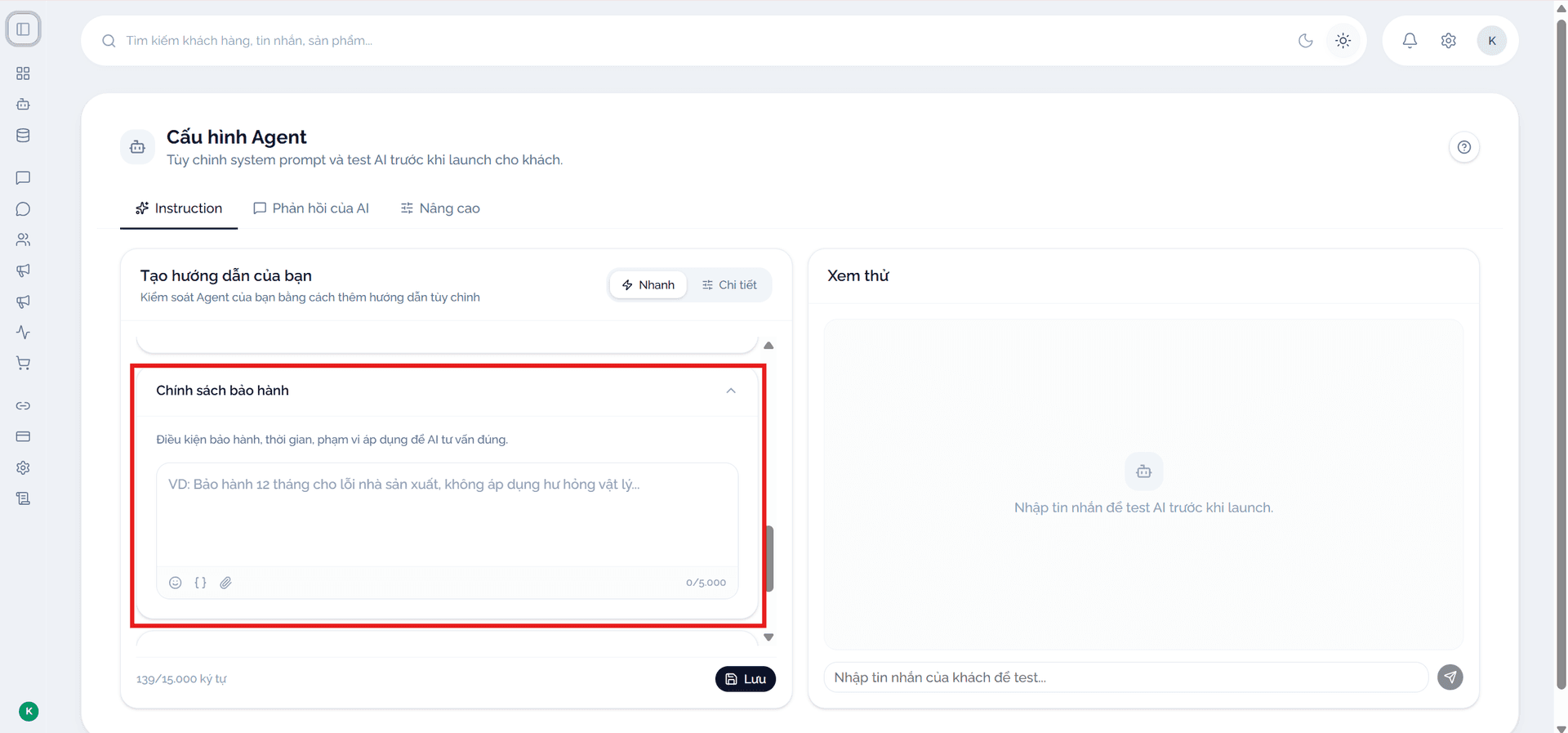Insert emoji with the smiley icon
Image resolution: width=1568 pixels, height=733 pixels.
pyautogui.click(x=176, y=583)
